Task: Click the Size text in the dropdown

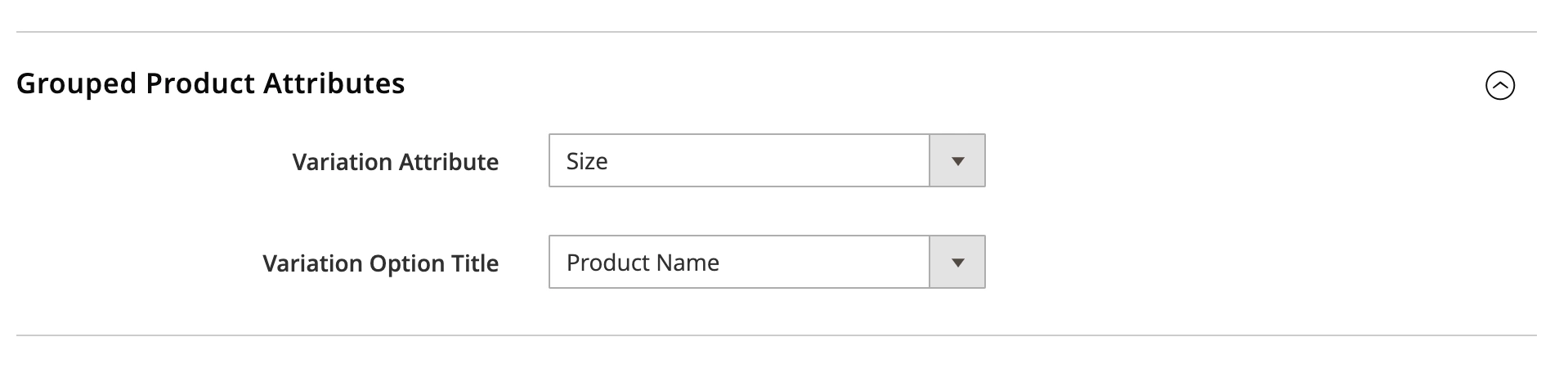Action: pos(587,161)
